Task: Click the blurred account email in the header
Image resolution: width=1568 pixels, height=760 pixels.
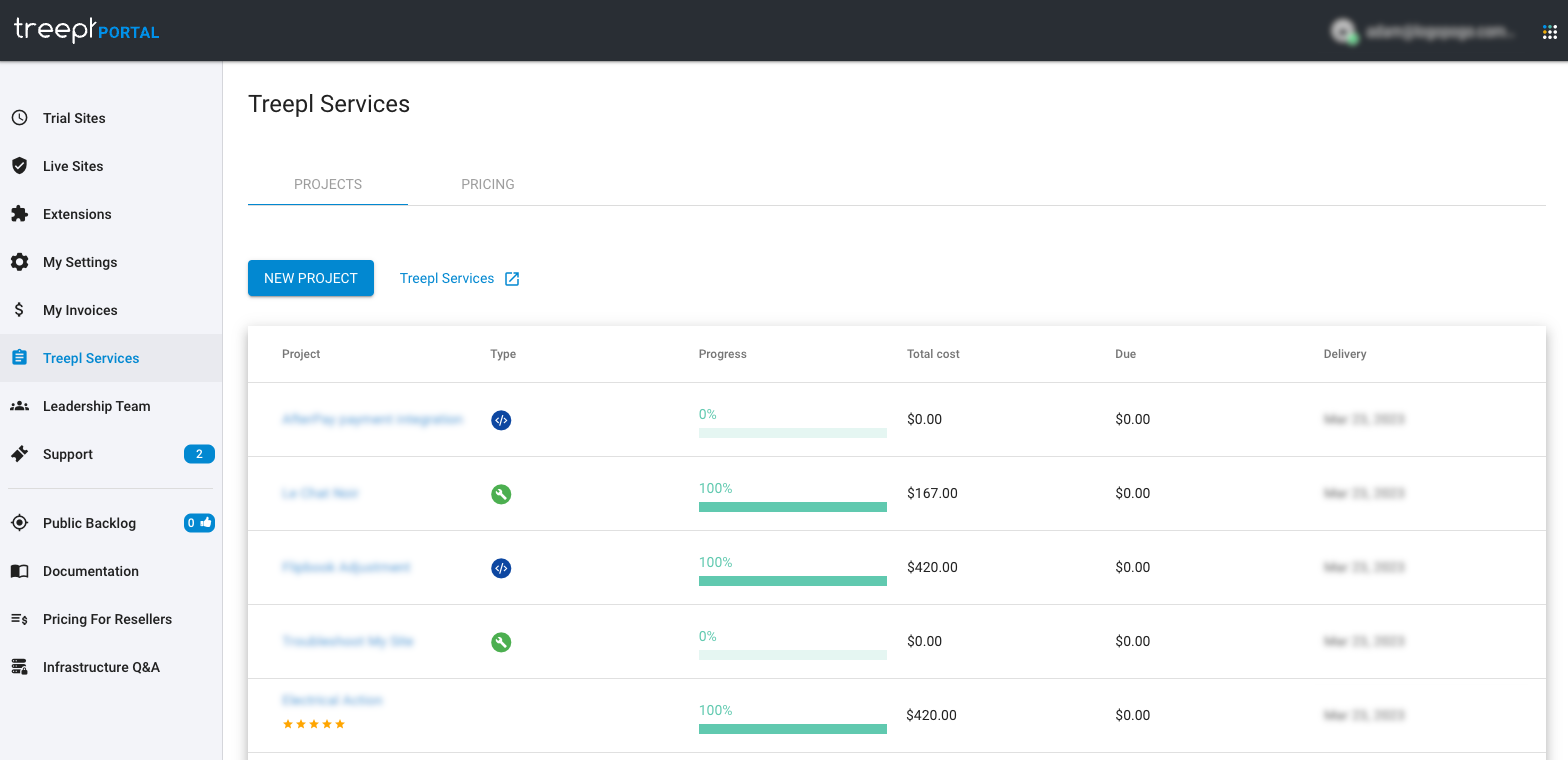Action: tap(1441, 32)
